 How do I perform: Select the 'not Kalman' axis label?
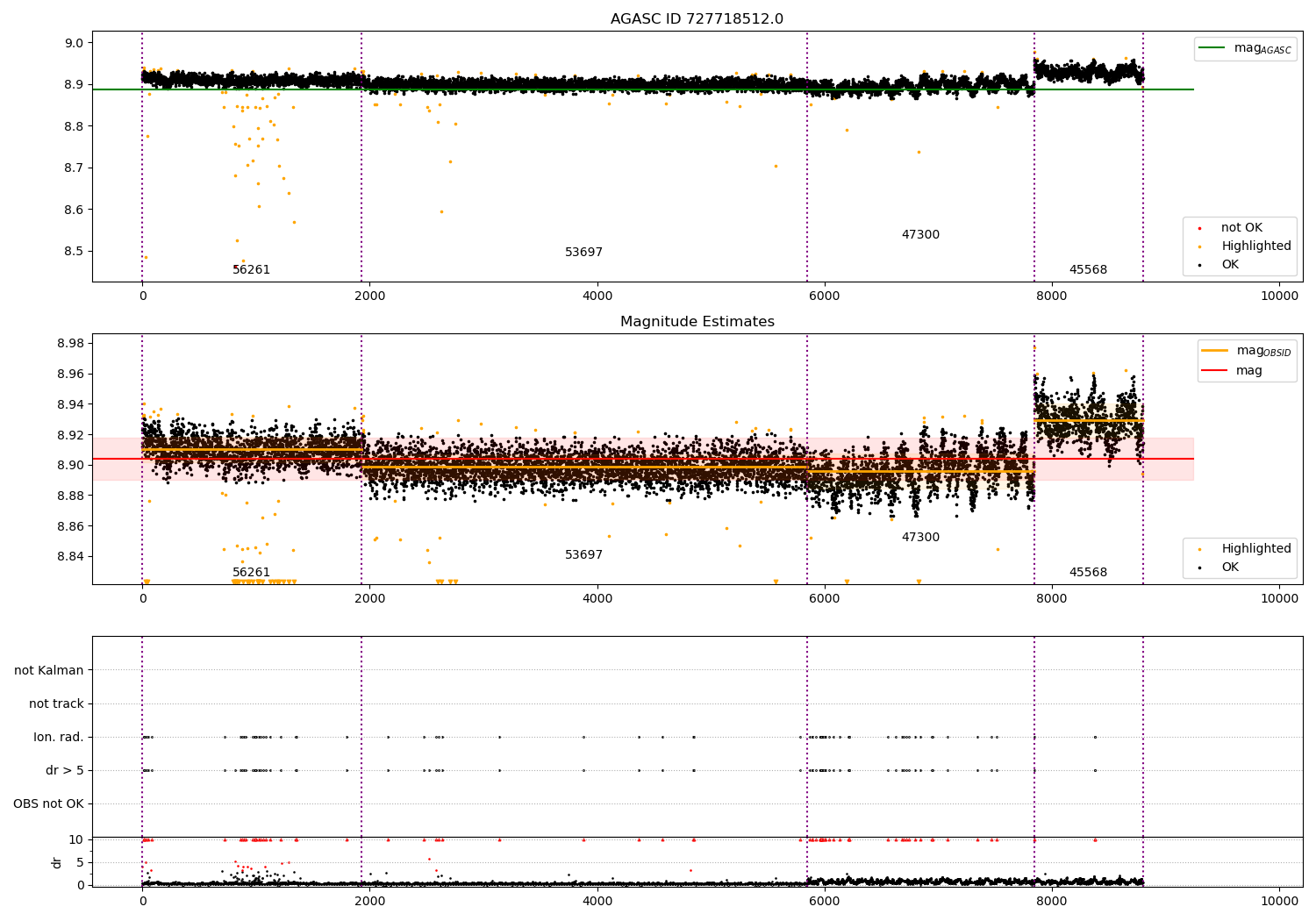click(x=49, y=670)
